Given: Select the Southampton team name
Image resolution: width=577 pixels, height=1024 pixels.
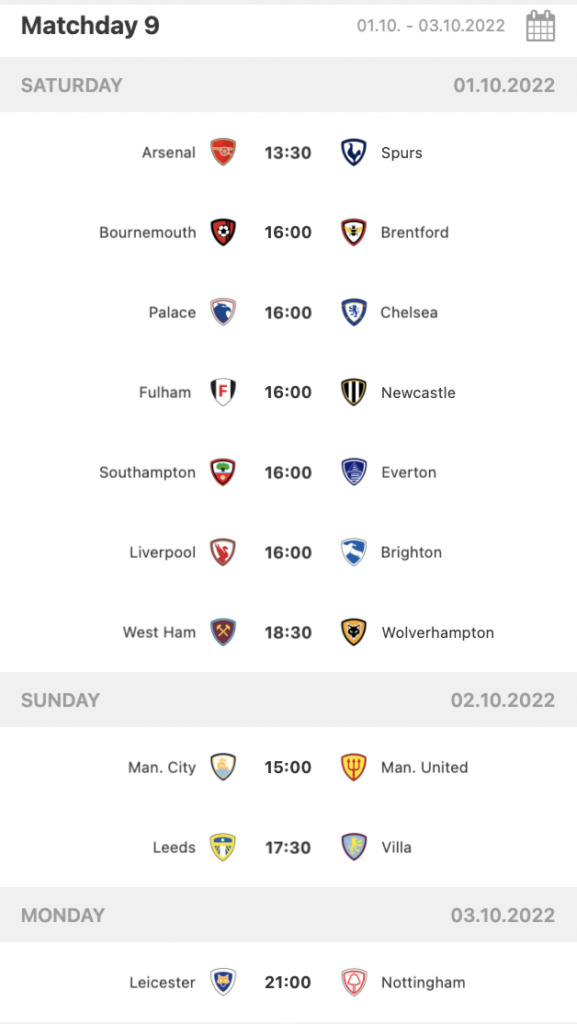Looking at the screenshot, I should [x=148, y=472].
